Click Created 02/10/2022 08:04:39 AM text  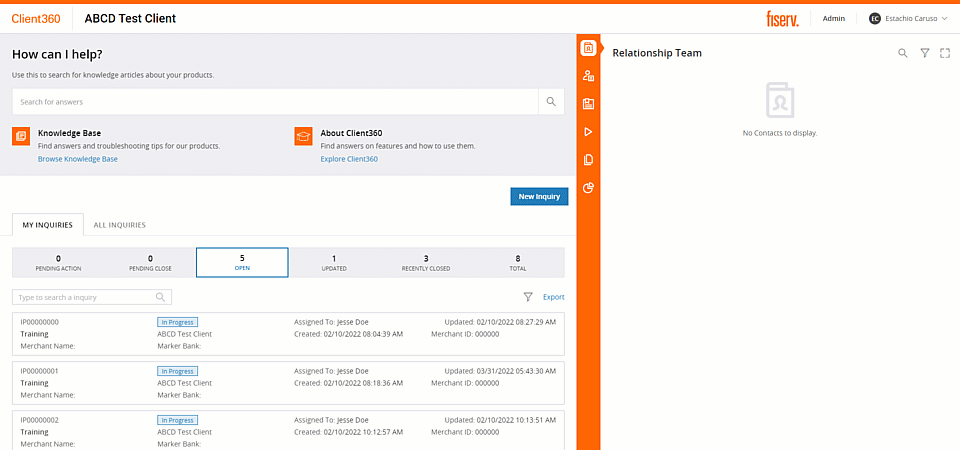tap(348, 334)
